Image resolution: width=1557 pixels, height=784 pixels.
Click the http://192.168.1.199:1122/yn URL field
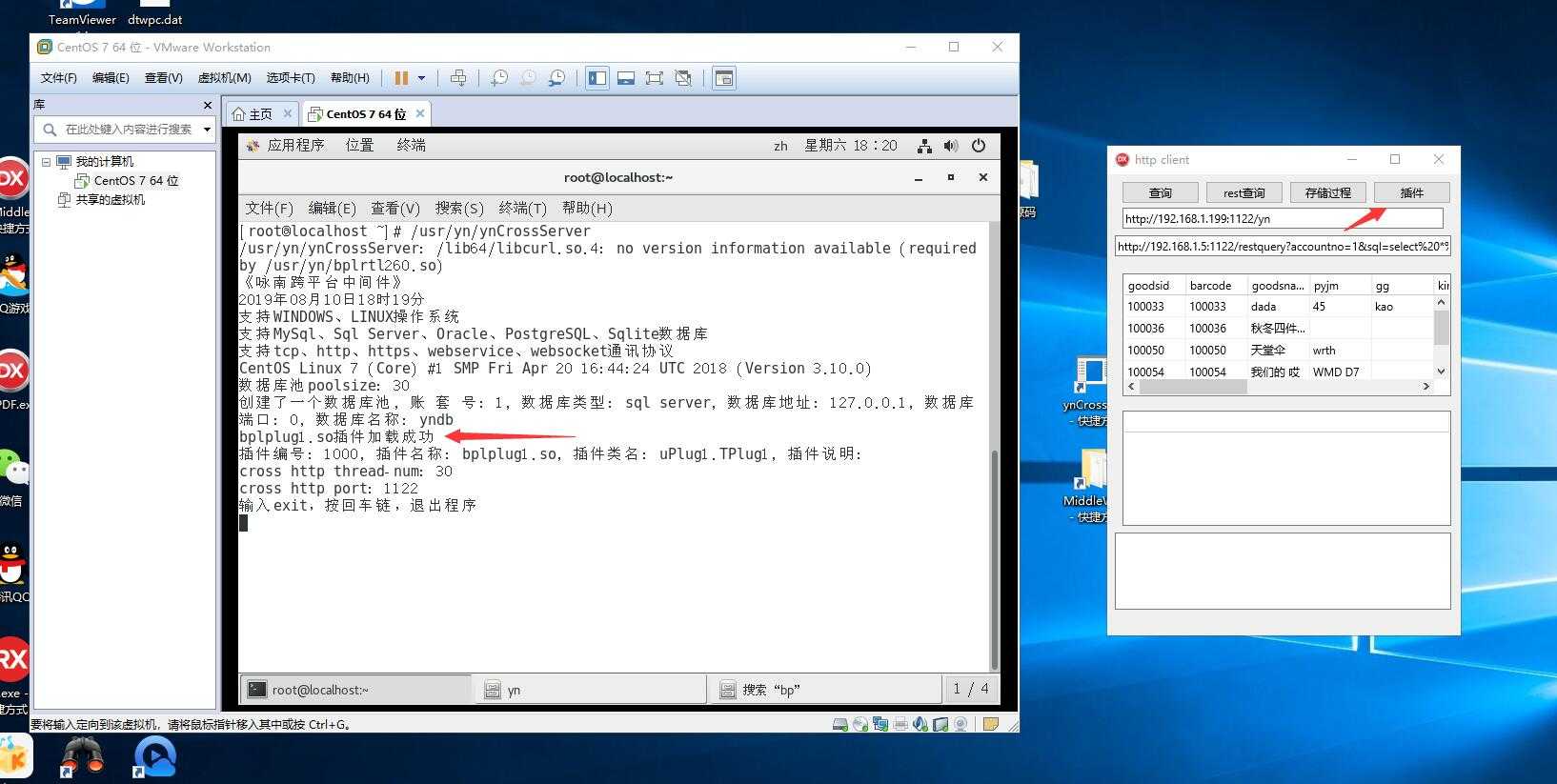1283,218
